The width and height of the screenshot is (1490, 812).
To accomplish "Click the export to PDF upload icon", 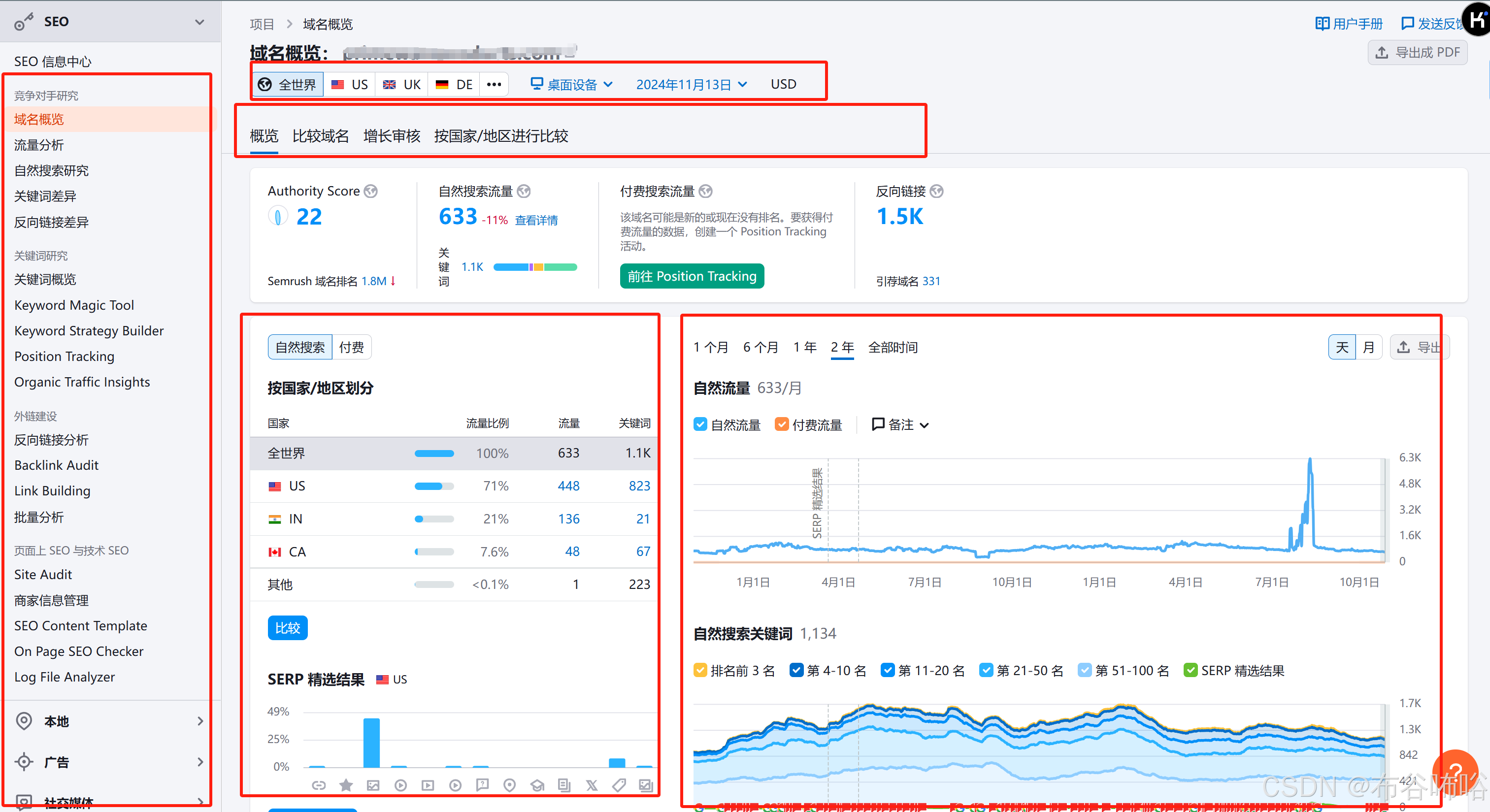I will click(x=1381, y=53).
